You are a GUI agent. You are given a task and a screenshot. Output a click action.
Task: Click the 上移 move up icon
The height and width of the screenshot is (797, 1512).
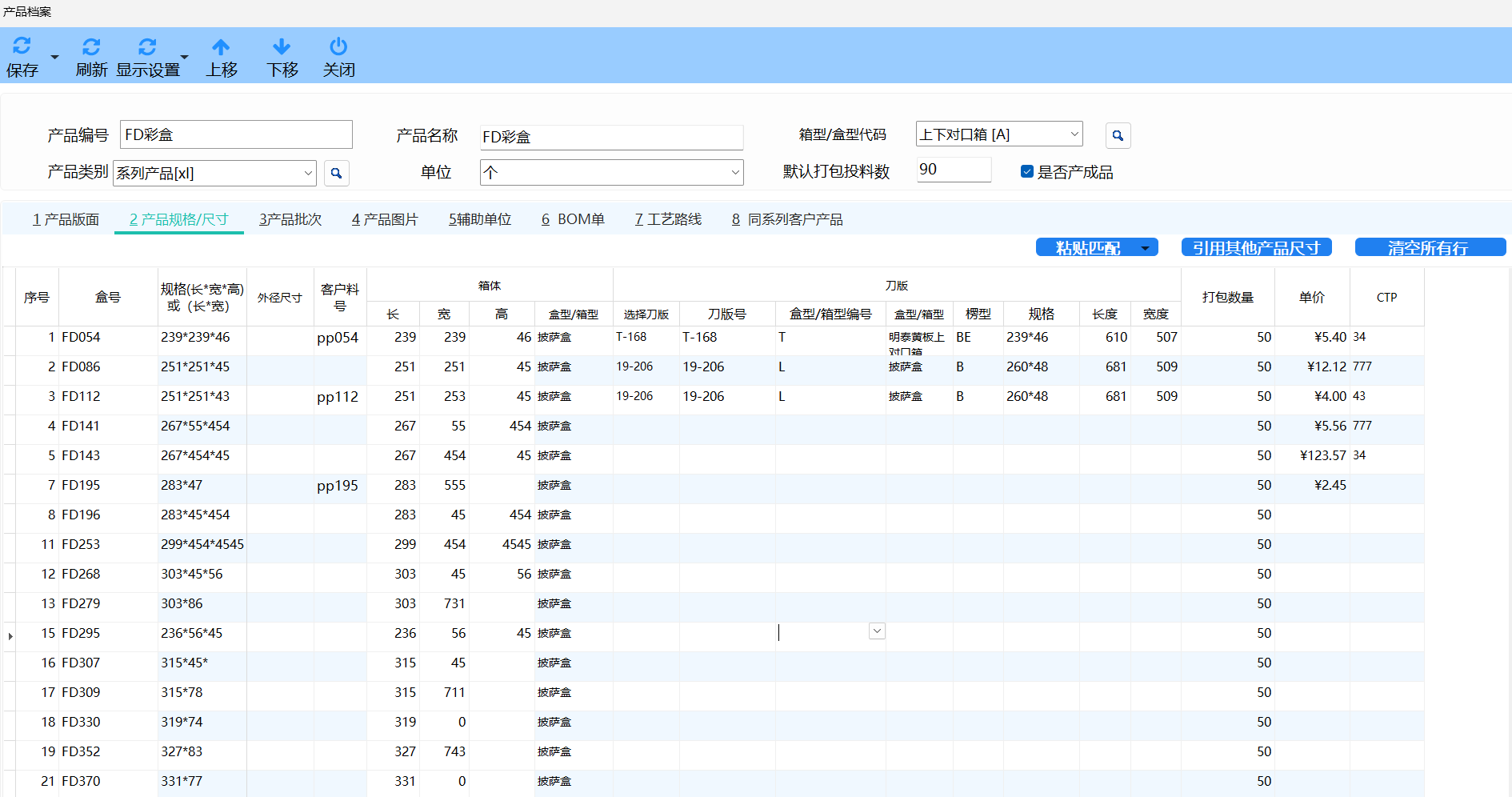coord(222,47)
